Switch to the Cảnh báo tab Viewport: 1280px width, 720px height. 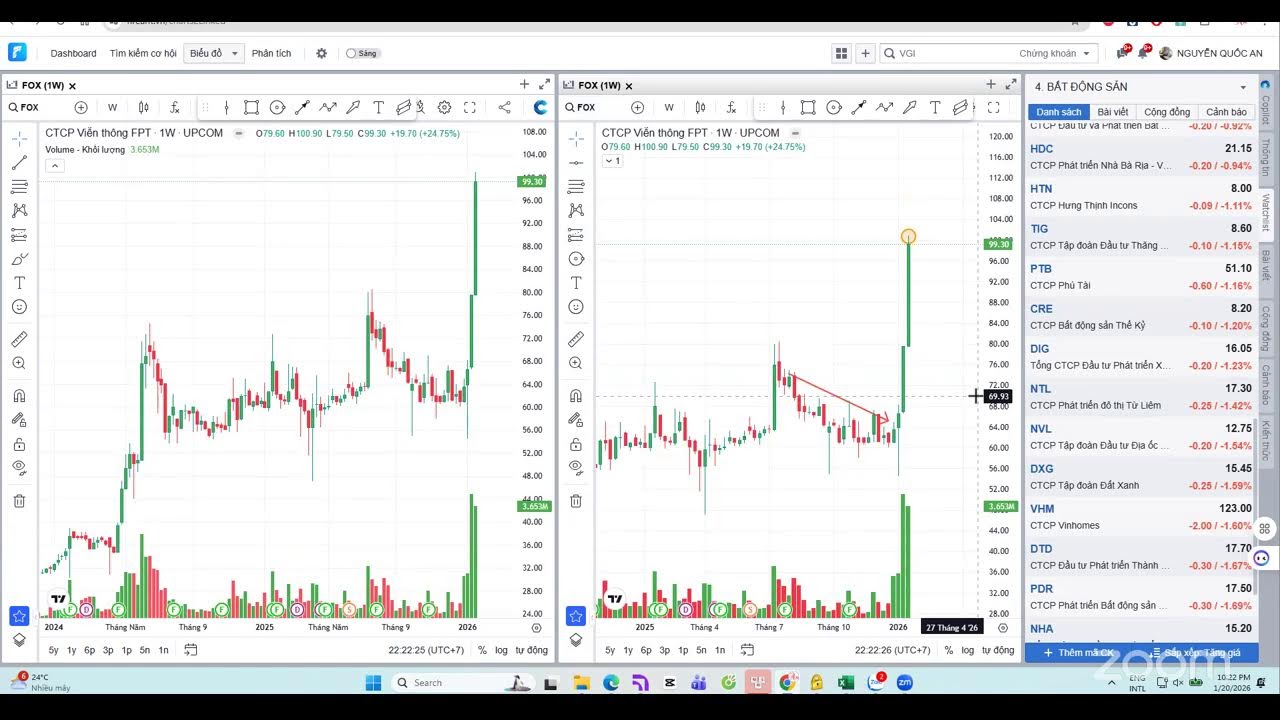tap(1226, 112)
